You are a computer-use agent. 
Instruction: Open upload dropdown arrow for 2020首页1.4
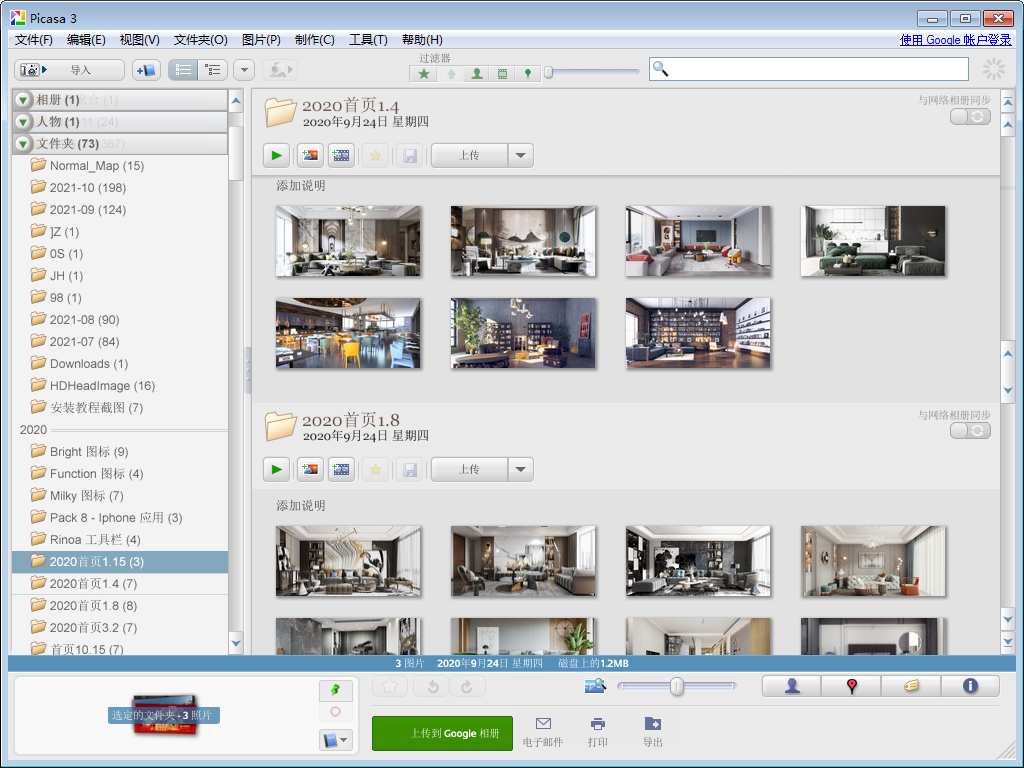pos(520,155)
